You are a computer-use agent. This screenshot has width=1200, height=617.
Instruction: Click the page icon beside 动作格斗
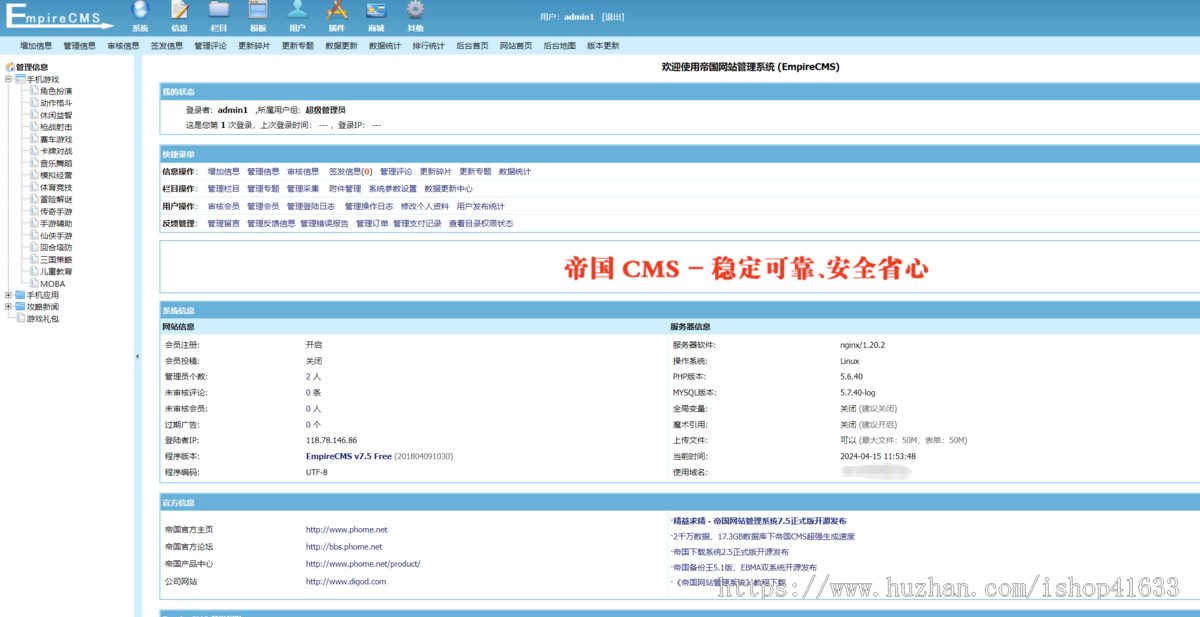click(34, 103)
